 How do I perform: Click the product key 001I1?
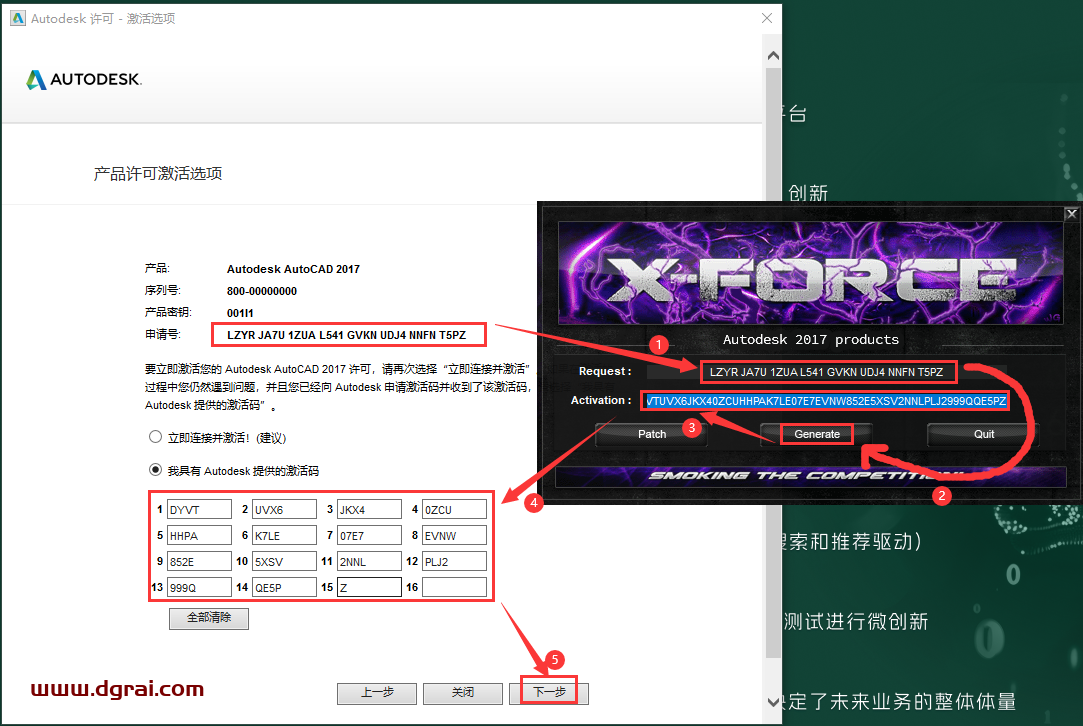240,313
